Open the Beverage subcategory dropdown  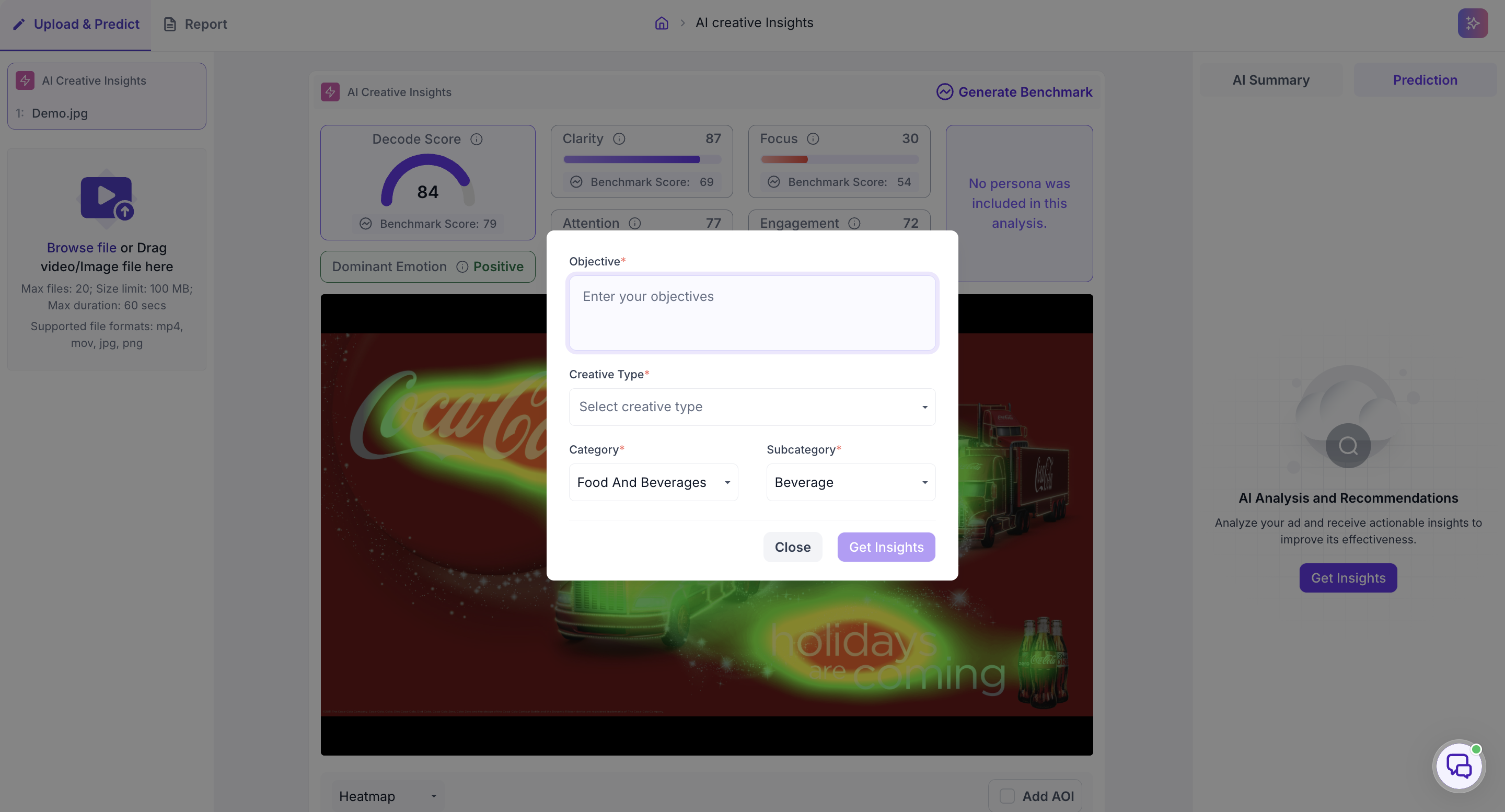[851, 482]
